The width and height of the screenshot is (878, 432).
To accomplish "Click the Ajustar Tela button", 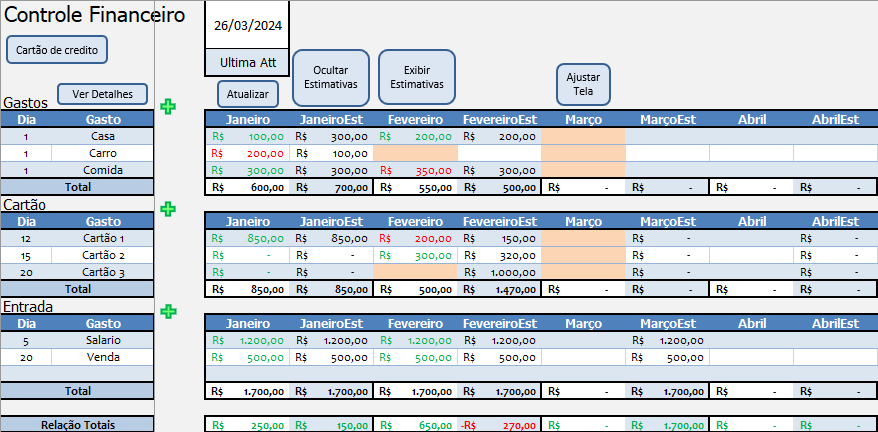I will pos(583,84).
